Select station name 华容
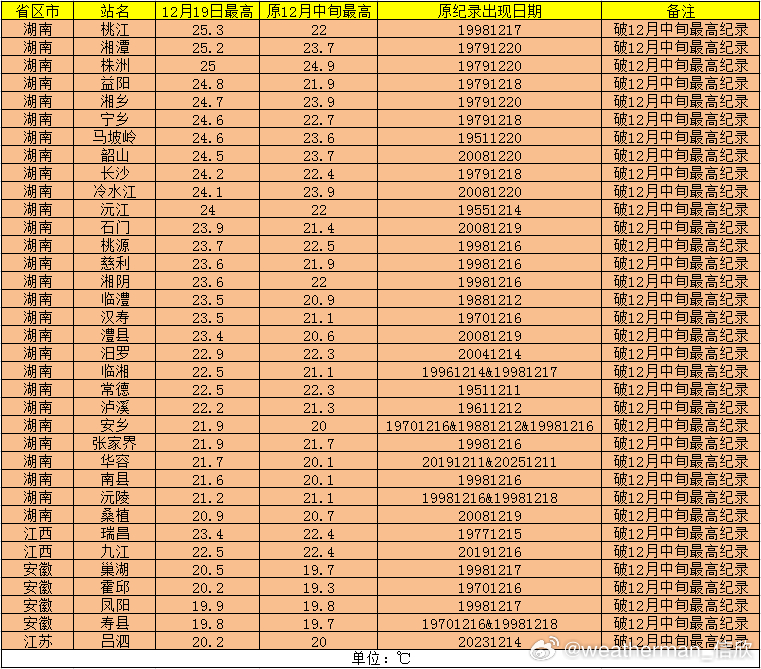 115,461
